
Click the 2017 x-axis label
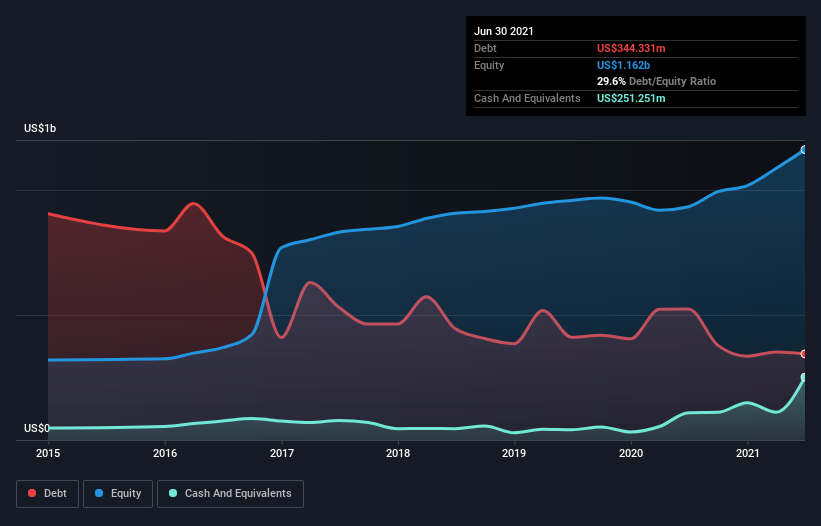[x=282, y=453]
